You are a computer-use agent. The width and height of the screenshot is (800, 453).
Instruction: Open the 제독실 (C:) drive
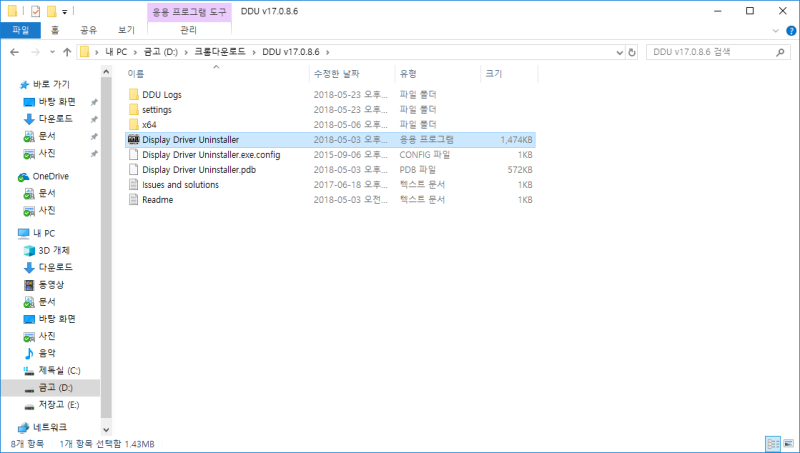pos(60,370)
